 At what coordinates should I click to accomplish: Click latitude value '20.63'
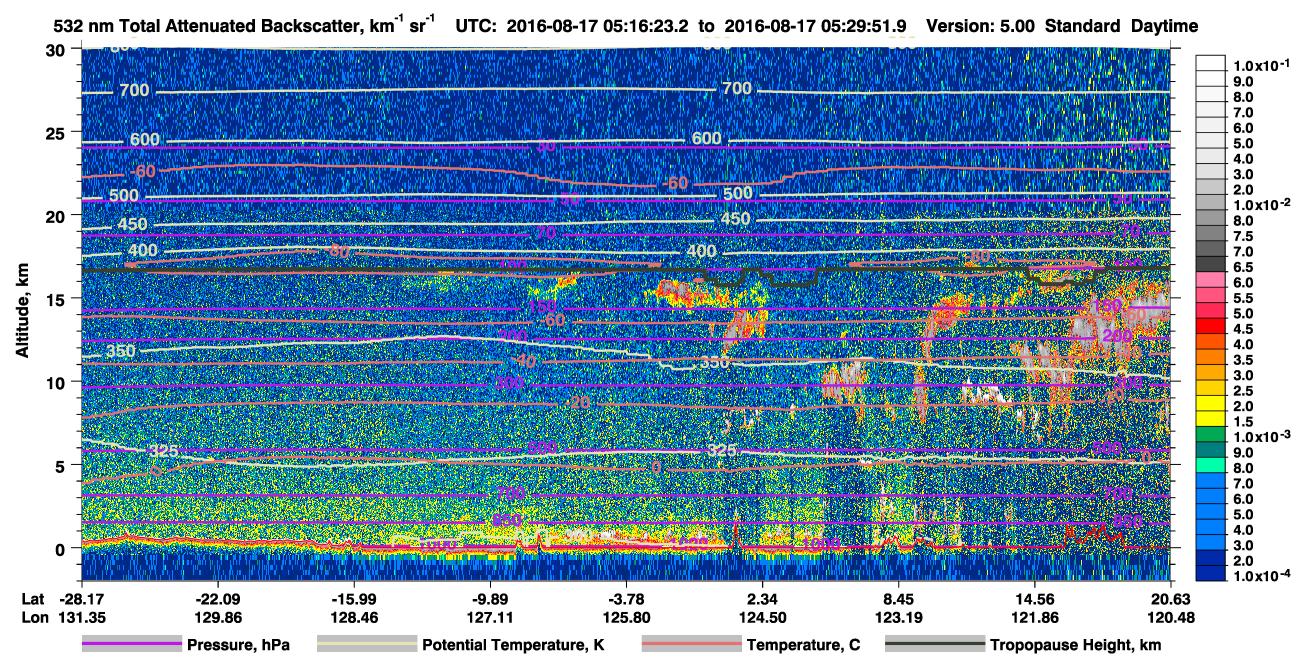click(1171, 599)
